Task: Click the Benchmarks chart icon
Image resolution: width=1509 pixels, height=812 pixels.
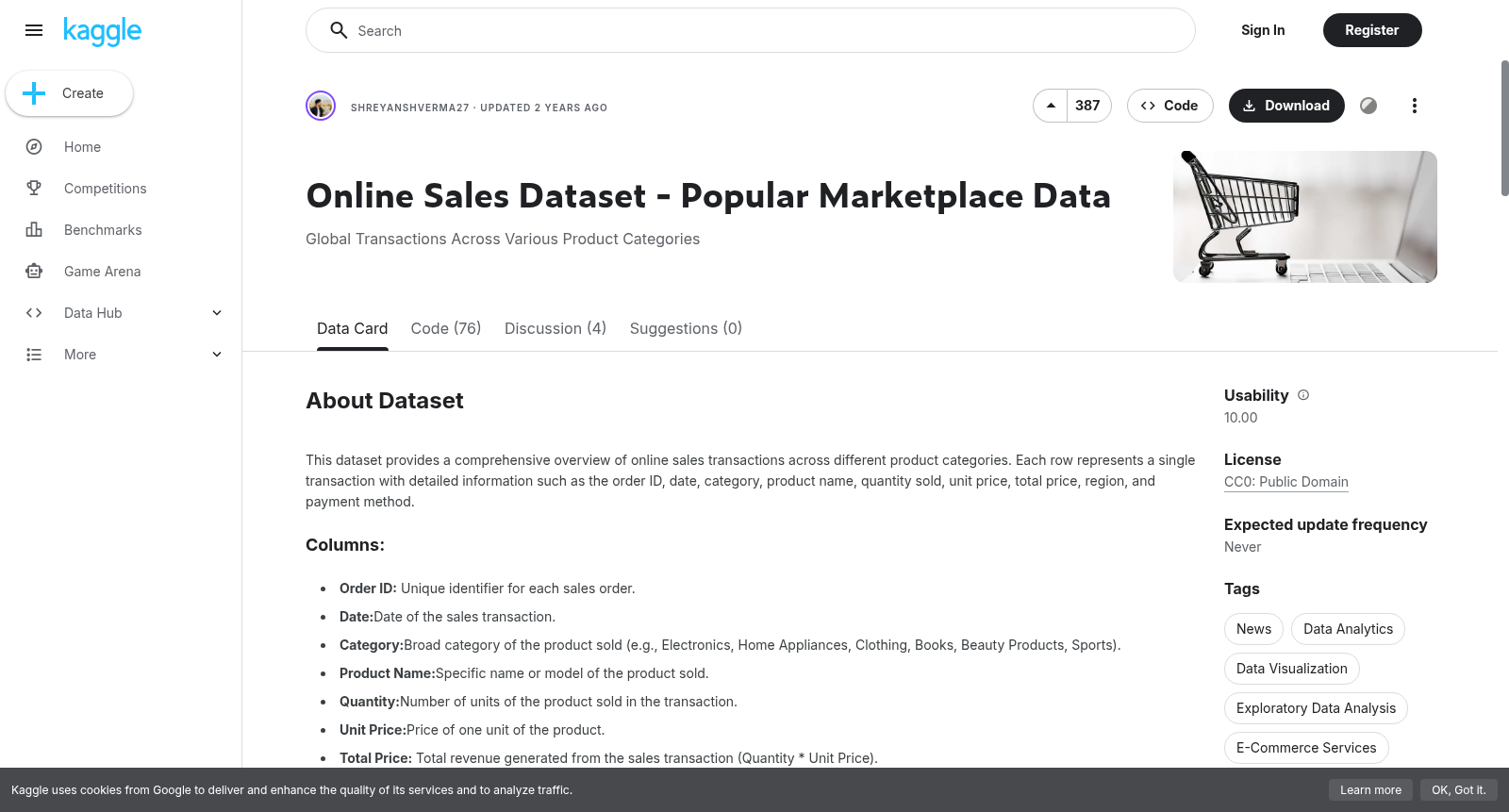Action: 34,230
